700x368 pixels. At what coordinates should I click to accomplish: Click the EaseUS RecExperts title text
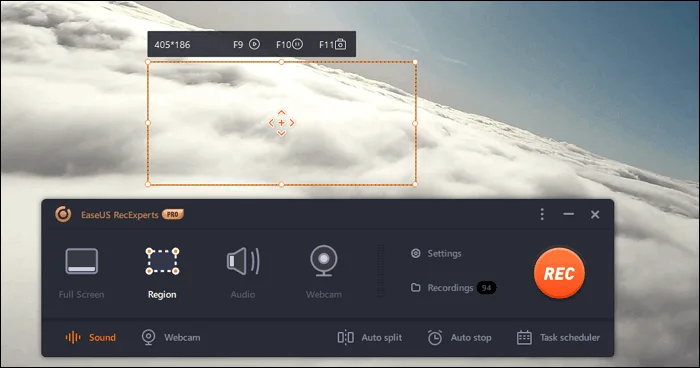point(120,215)
